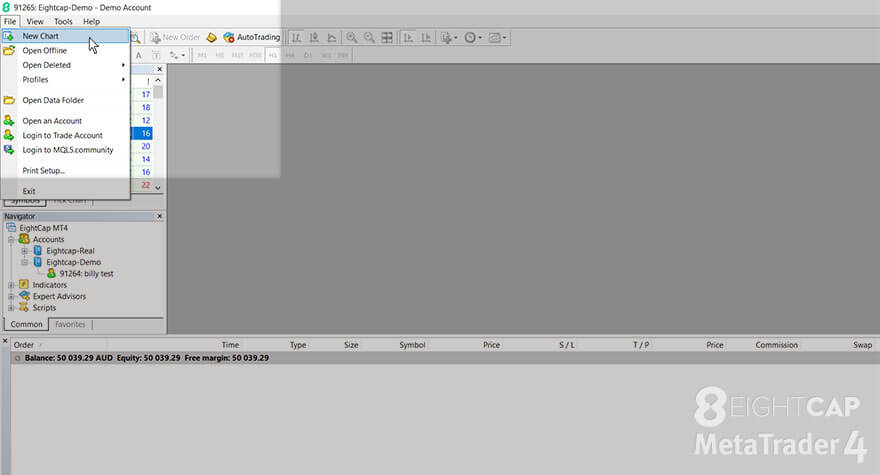This screenshot has width=880, height=475.
Task: Expand the Indicators tree node
Action: point(11,285)
